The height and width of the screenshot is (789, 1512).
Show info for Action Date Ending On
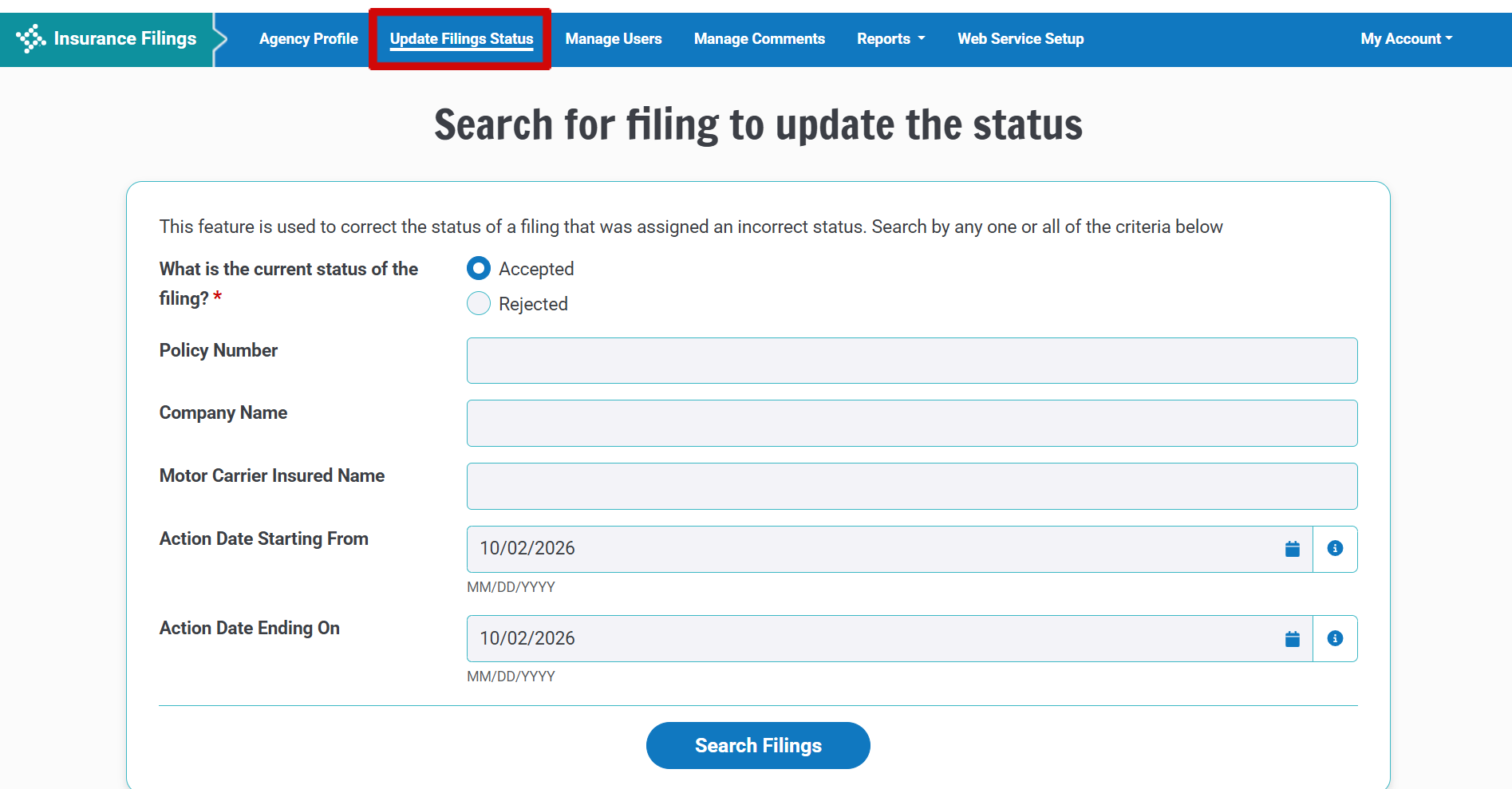1335,639
